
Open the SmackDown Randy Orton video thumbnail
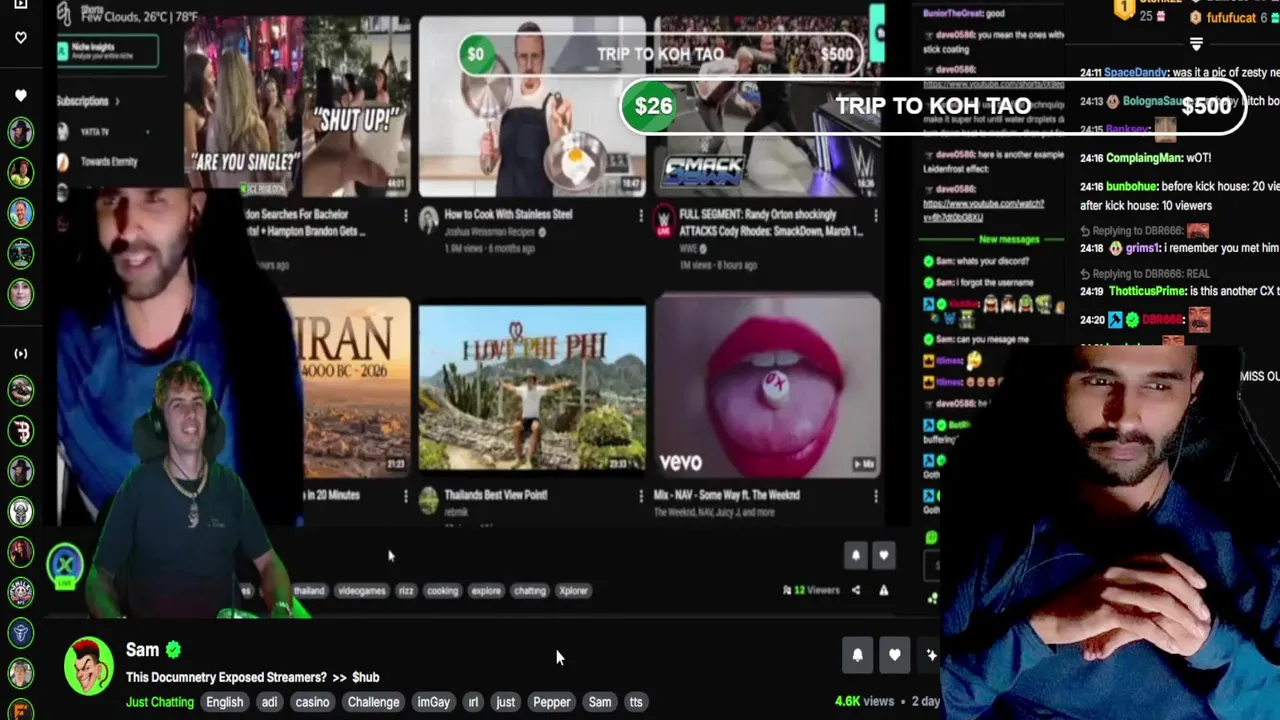[x=768, y=106]
